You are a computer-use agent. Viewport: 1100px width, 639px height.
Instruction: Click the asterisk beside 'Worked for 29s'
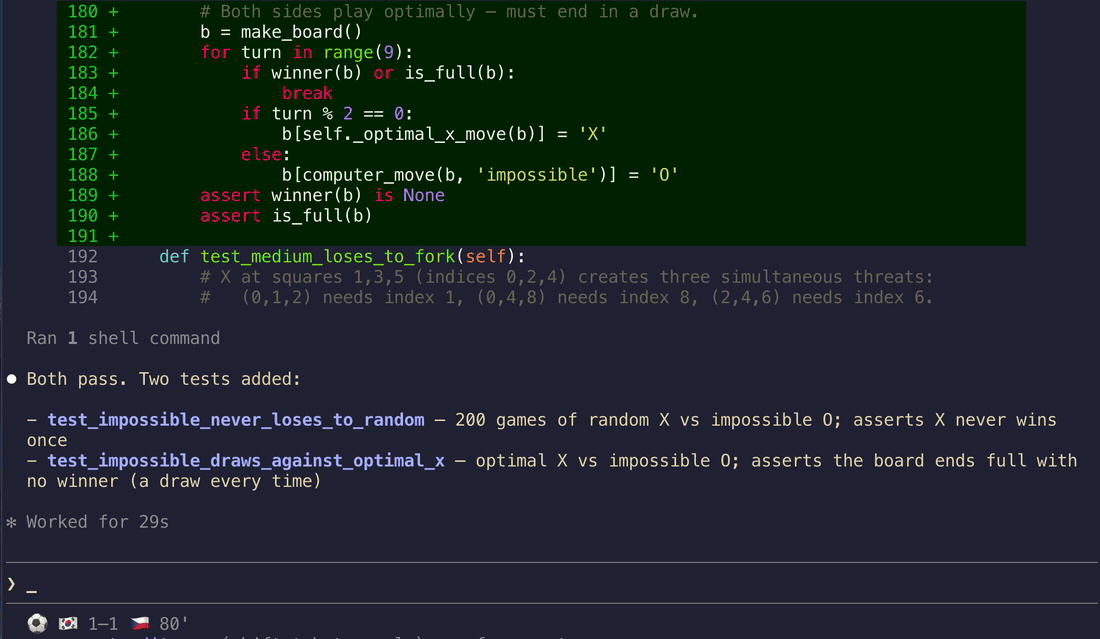tap(11, 522)
